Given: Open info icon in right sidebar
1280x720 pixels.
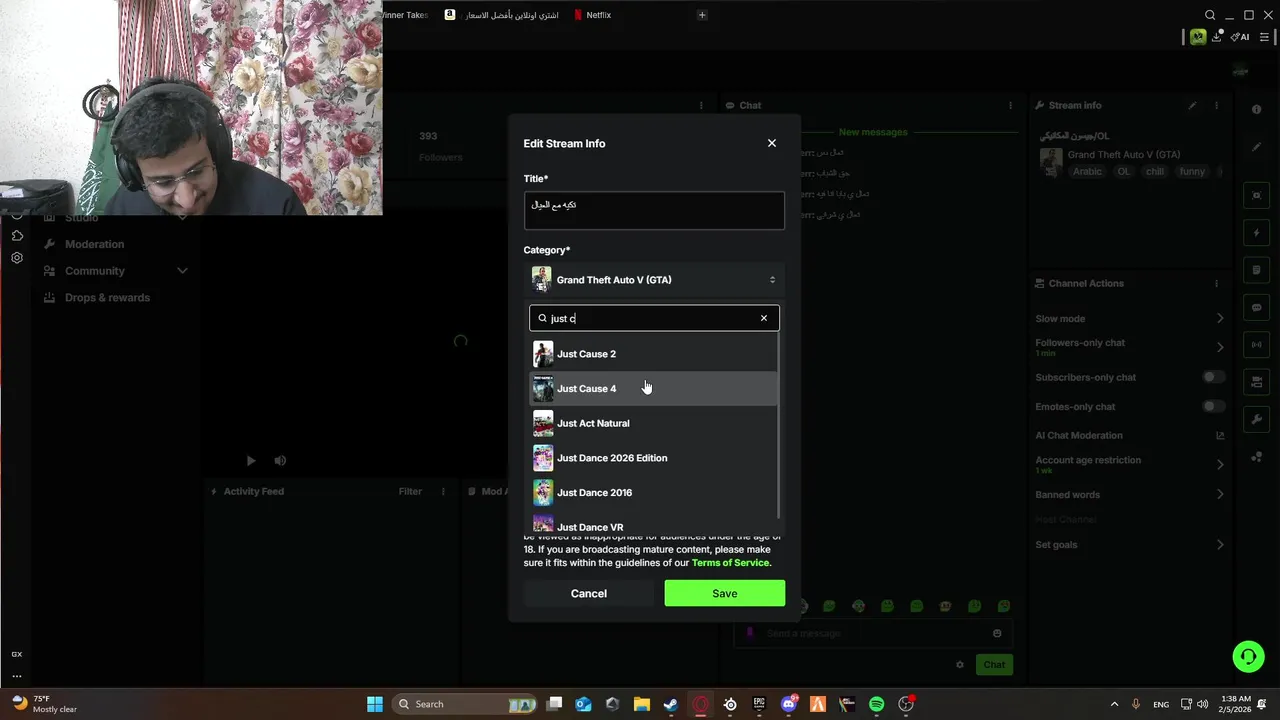Looking at the screenshot, I should [1257, 109].
